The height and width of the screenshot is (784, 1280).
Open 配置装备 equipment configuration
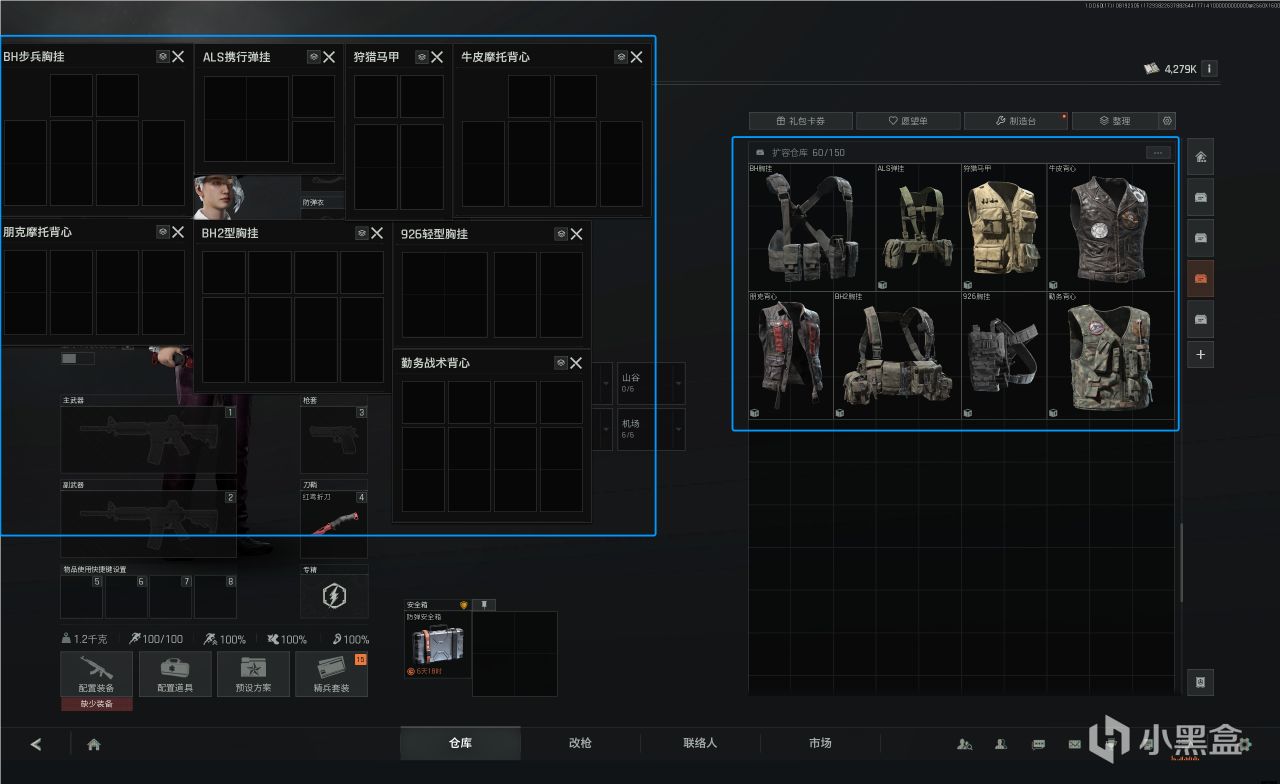(x=96, y=674)
